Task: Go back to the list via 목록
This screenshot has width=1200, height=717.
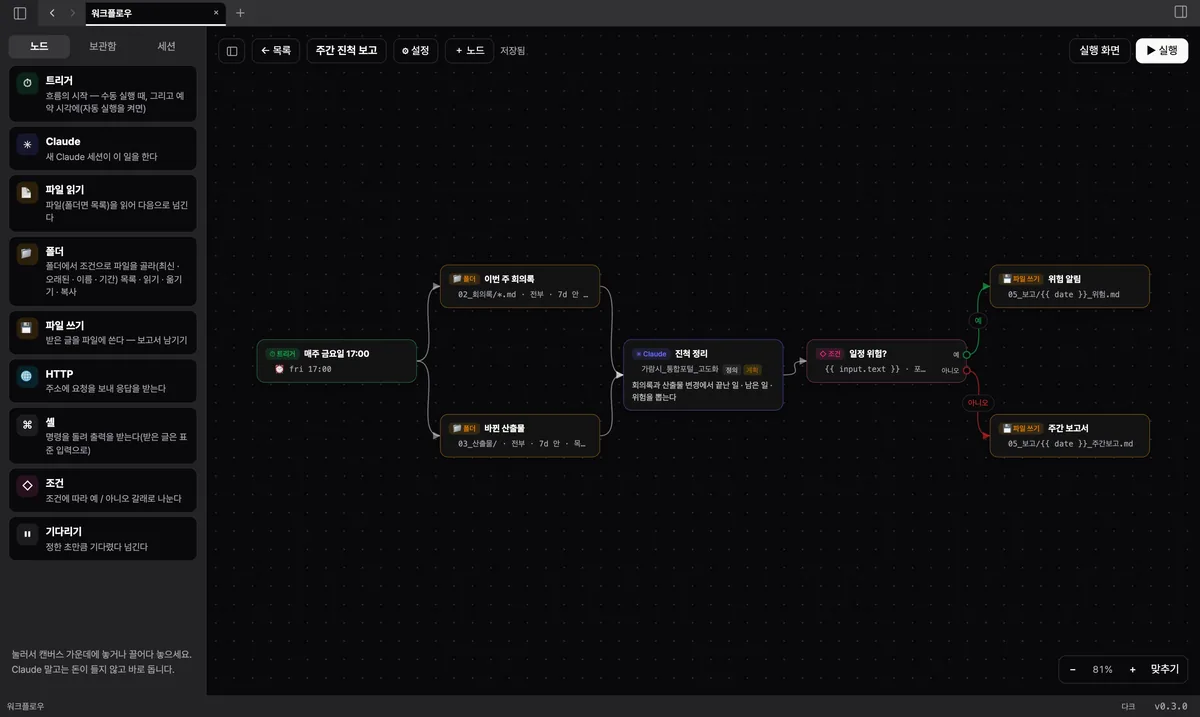Action: [276, 51]
